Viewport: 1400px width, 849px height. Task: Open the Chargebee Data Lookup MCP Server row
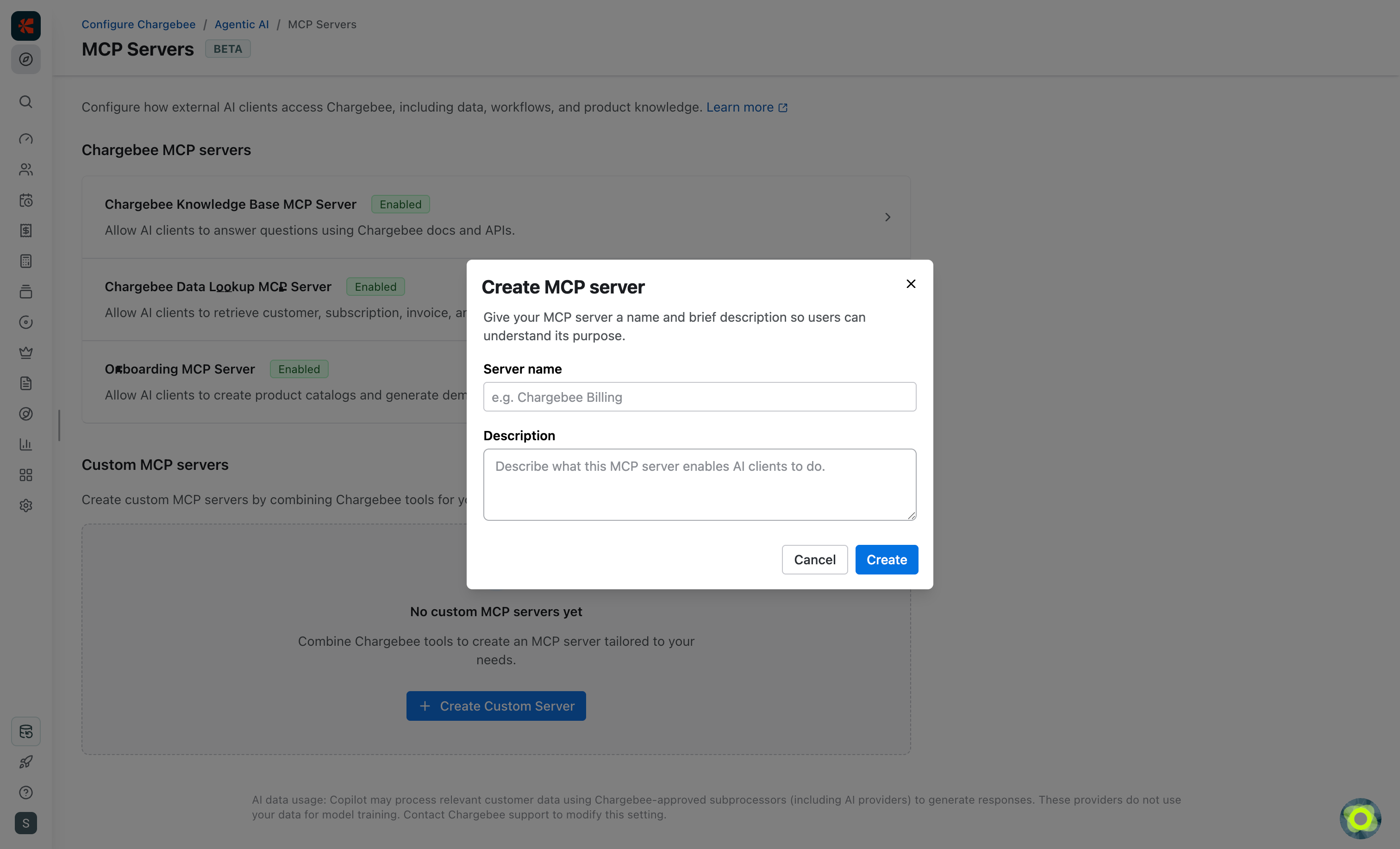click(x=275, y=300)
